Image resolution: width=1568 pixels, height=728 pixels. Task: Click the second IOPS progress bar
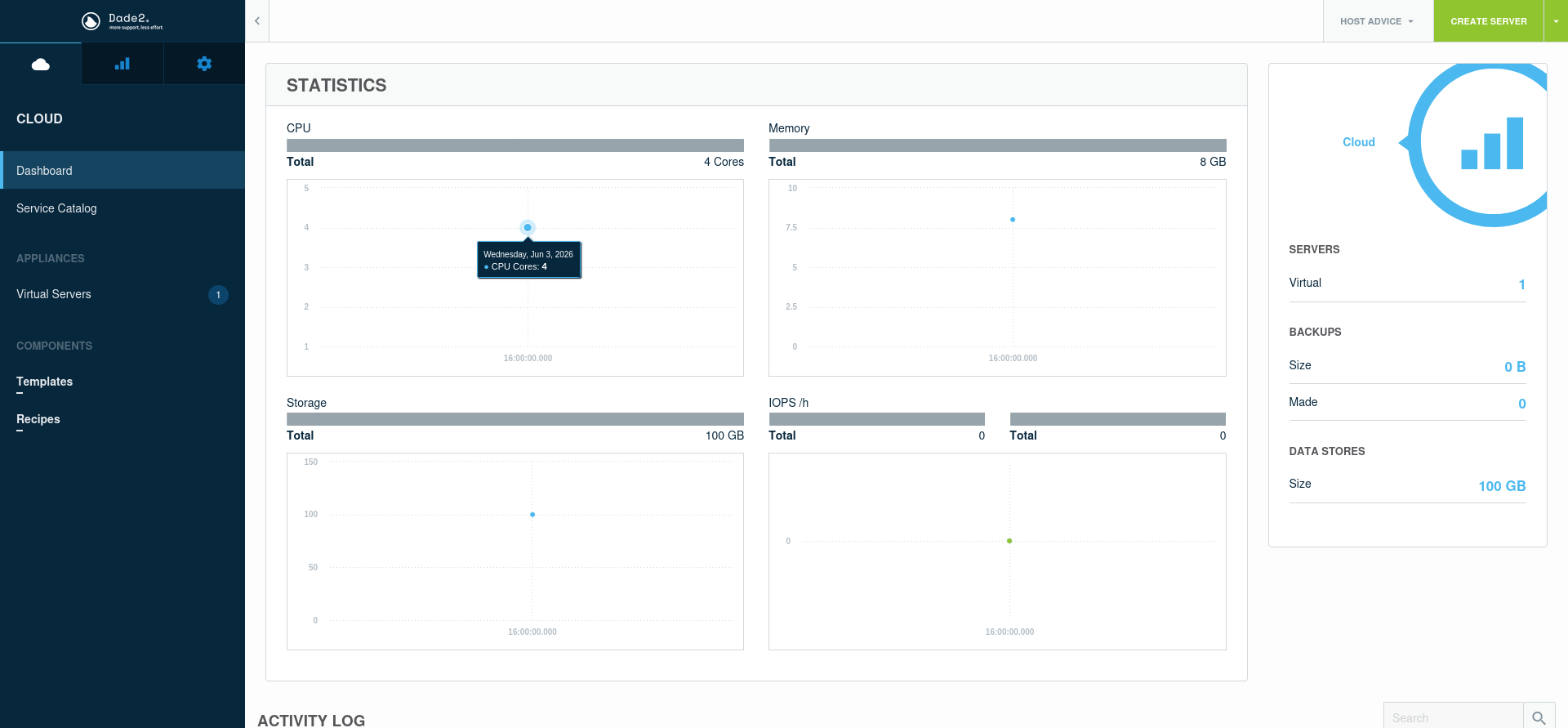(1118, 419)
